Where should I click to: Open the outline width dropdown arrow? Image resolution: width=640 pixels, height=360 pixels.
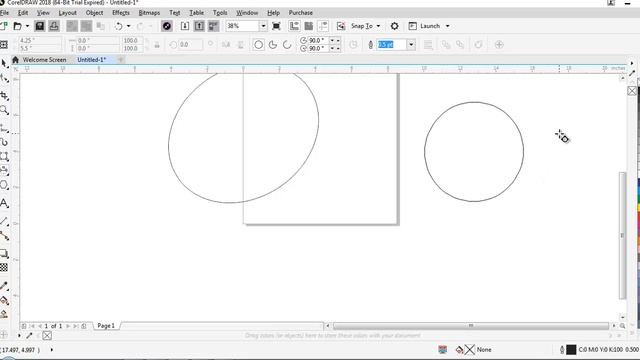pos(411,44)
